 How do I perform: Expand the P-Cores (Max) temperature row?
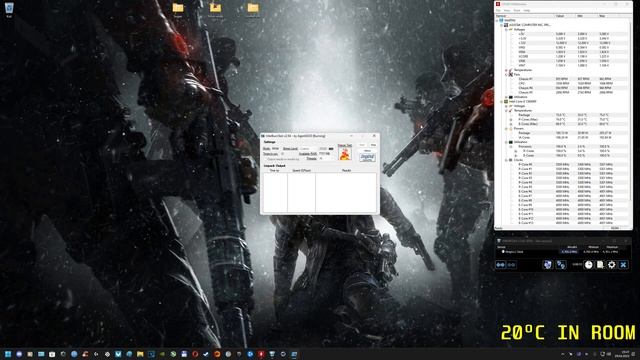(x=511, y=120)
